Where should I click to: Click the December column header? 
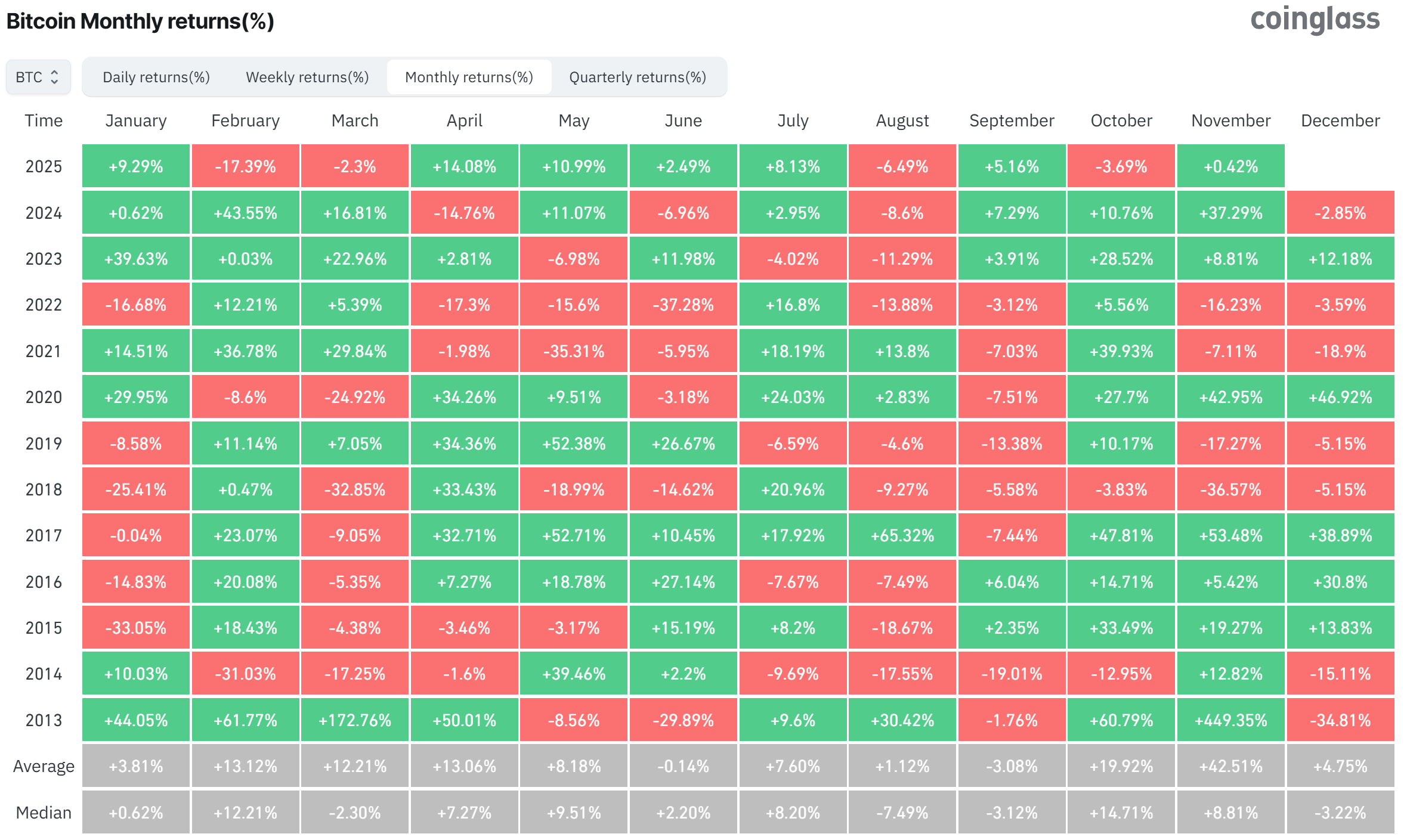click(1340, 120)
